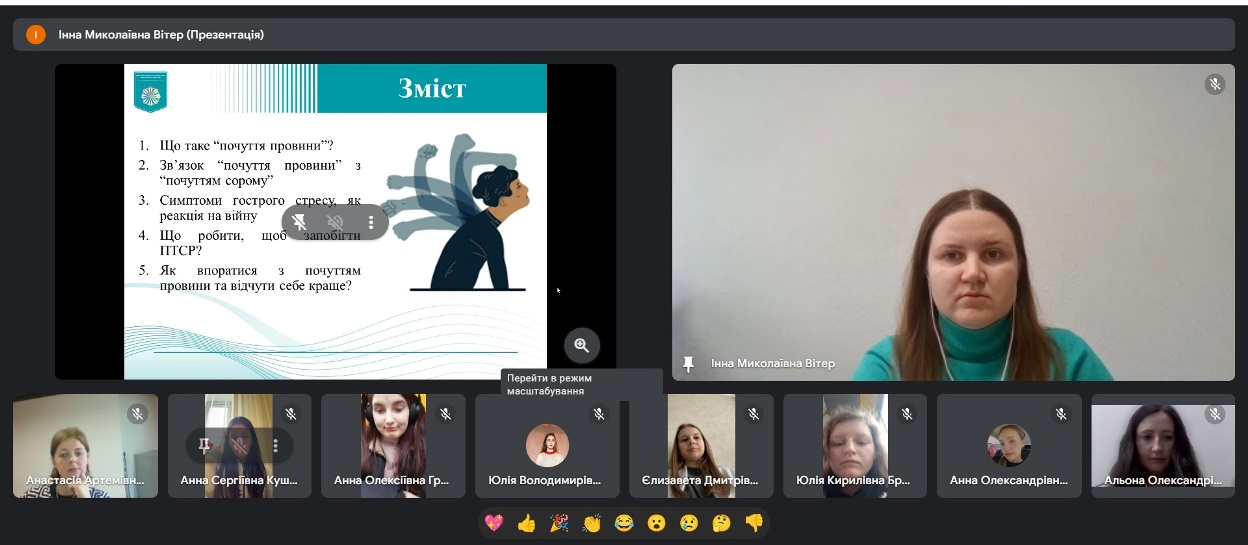Click Анна Олександрівна's round profile avatar
Viewport: 1248px width, 545px height.
[1009, 445]
